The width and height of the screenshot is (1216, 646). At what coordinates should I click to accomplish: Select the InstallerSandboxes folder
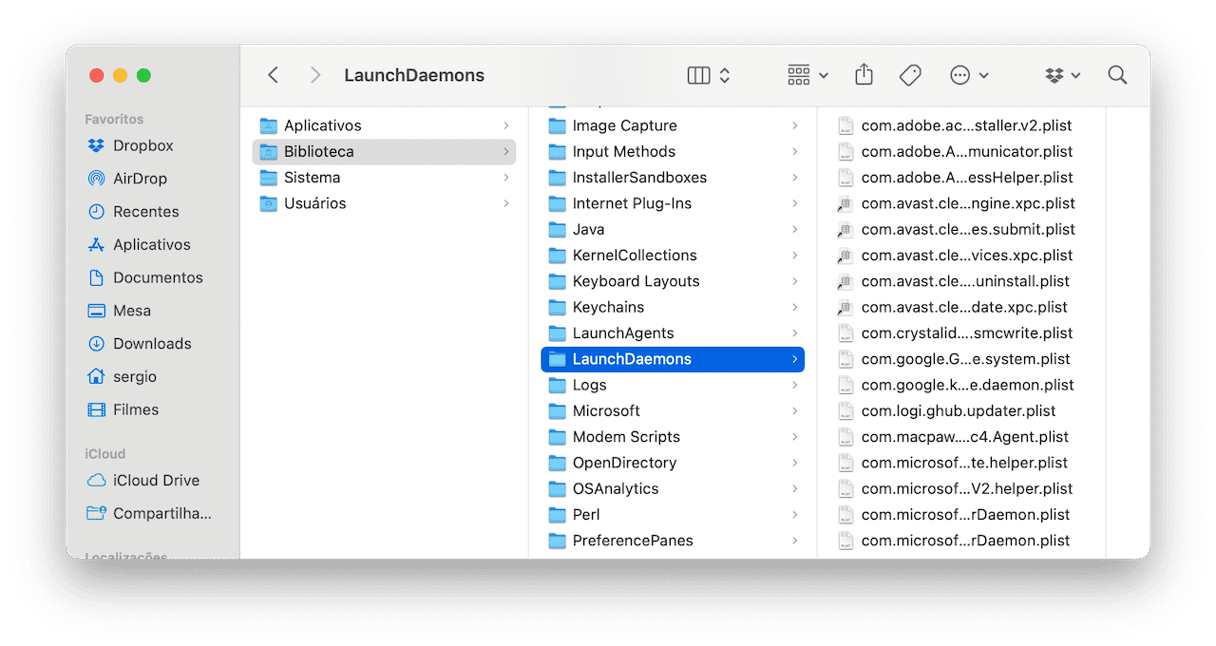pyautogui.click(x=673, y=177)
